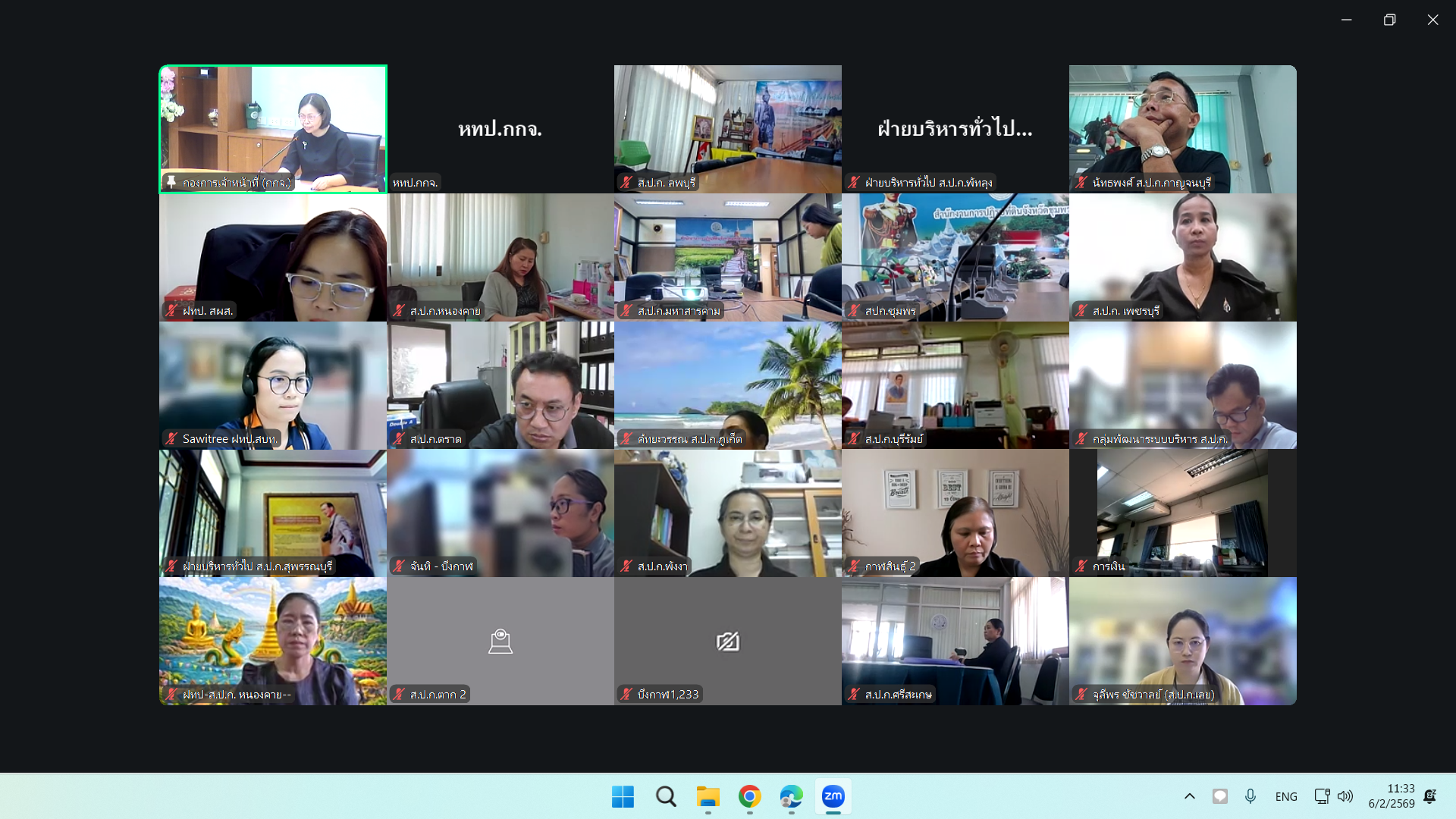Select the หทป.กกจ. participant tile
This screenshot has height=819, width=1456.
tap(500, 129)
